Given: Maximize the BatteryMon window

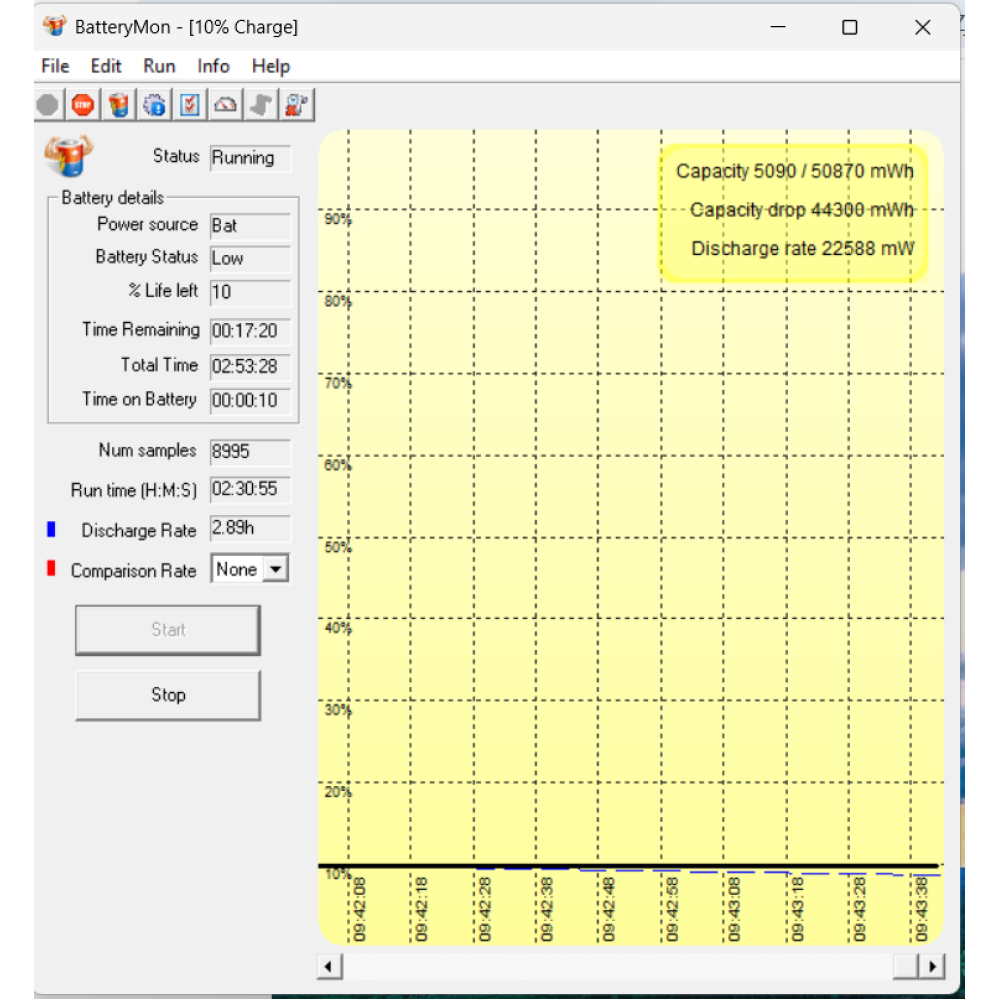Looking at the screenshot, I should [x=849, y=27].
